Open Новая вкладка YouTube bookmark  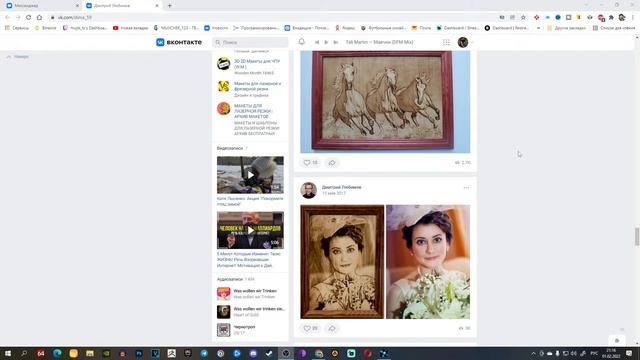coord(131,28)
